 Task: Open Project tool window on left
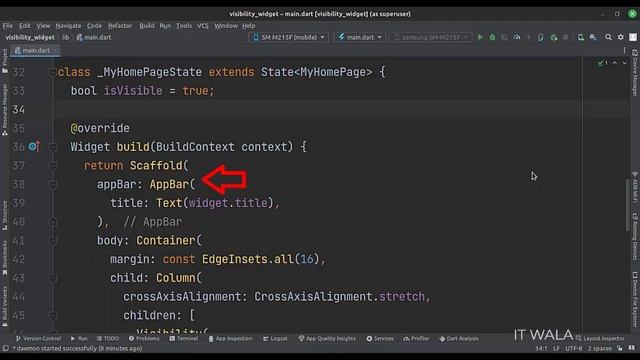click(x=5, y=61)
